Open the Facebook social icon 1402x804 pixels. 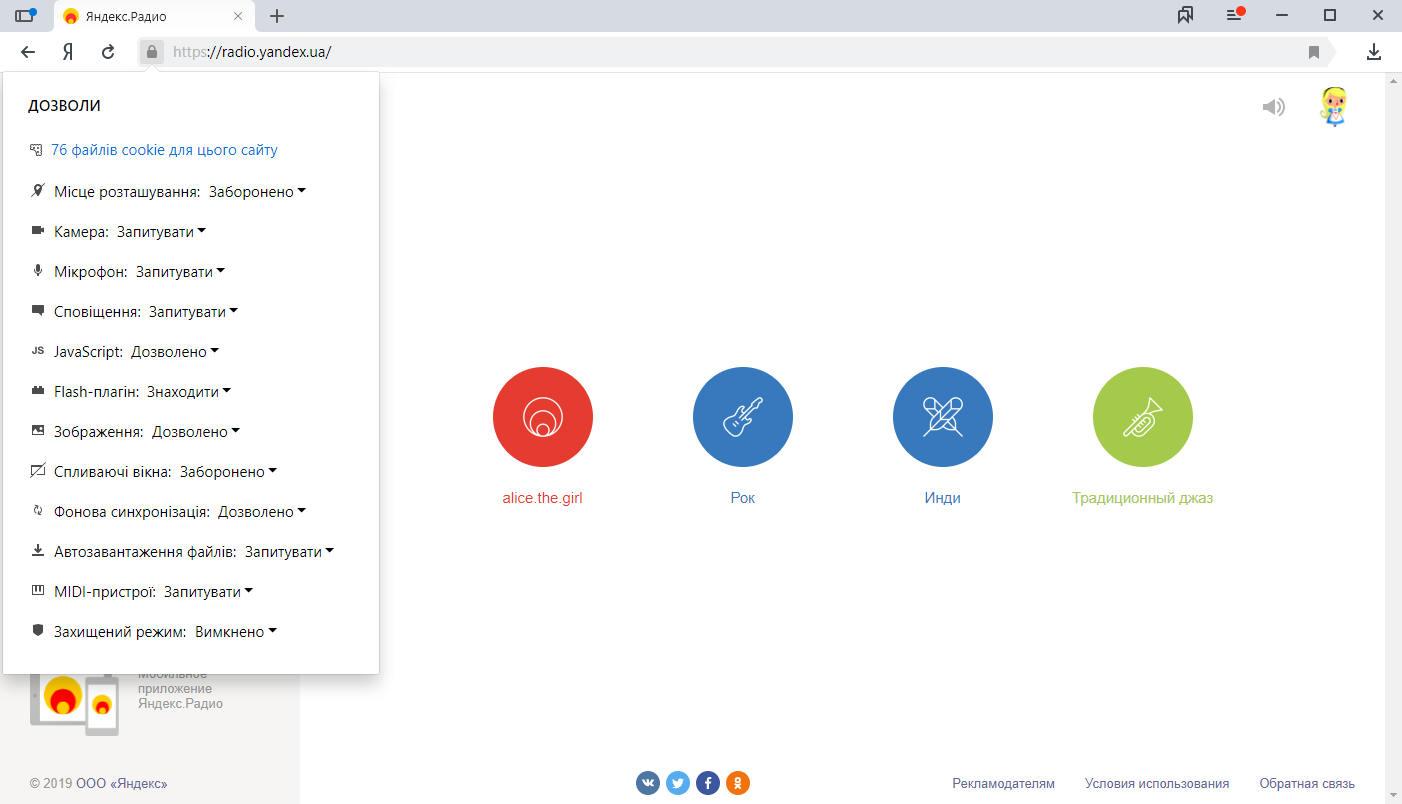708,783
